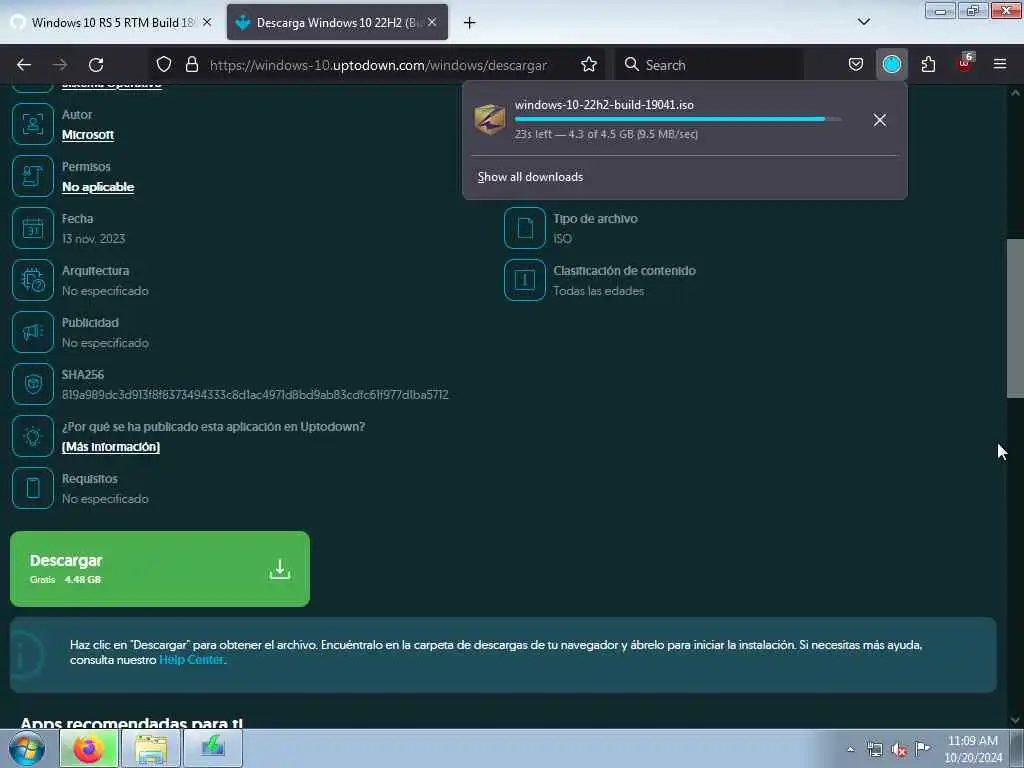
Task: Reload the current page
Action: 96,65
